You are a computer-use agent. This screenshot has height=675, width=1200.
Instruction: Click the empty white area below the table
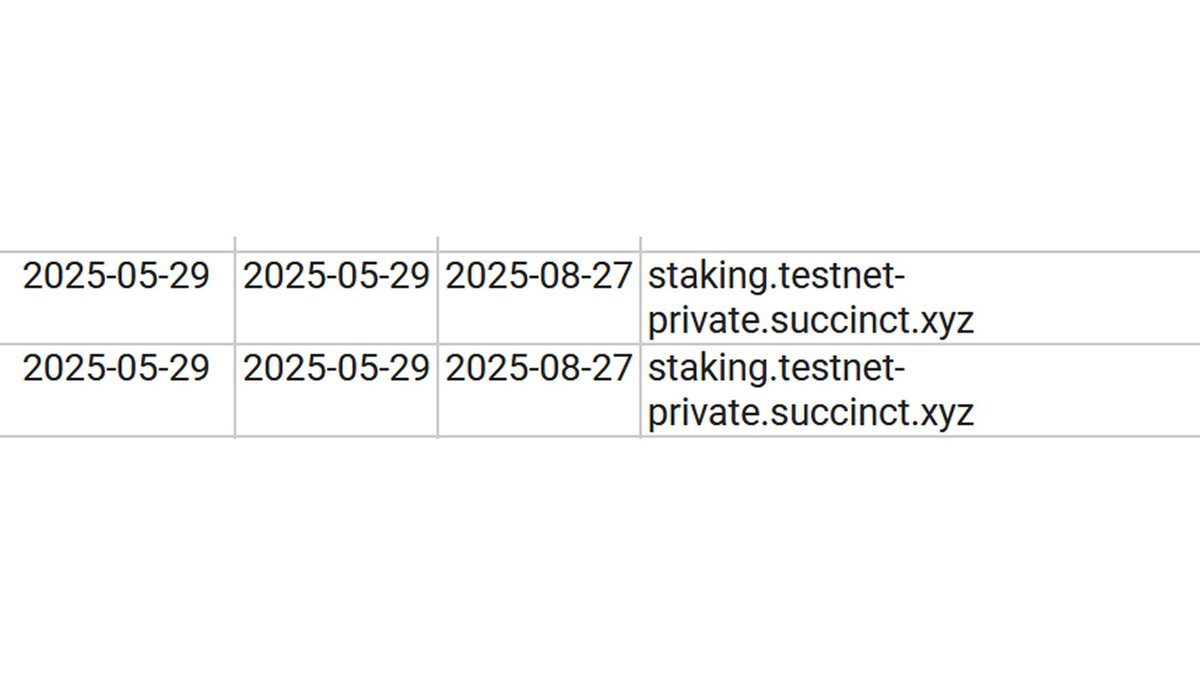(x=600, y=556)
